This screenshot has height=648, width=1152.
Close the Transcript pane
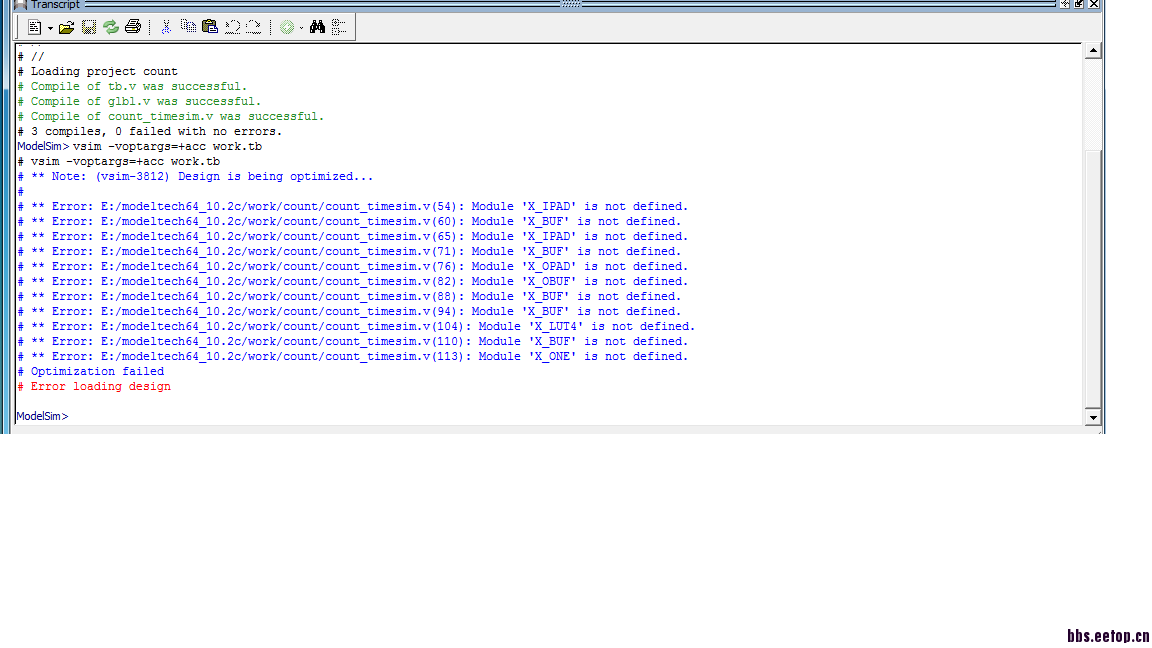pos(1093,4)
